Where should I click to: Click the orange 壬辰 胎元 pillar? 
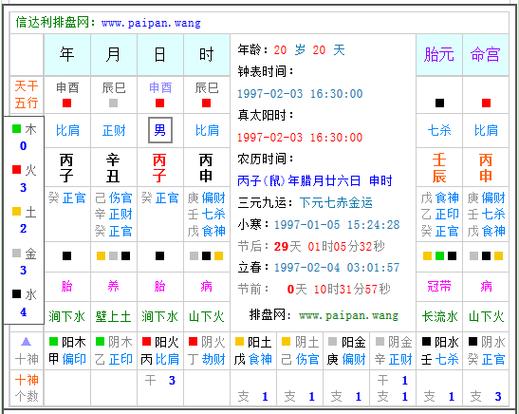(x=439, y=168)
